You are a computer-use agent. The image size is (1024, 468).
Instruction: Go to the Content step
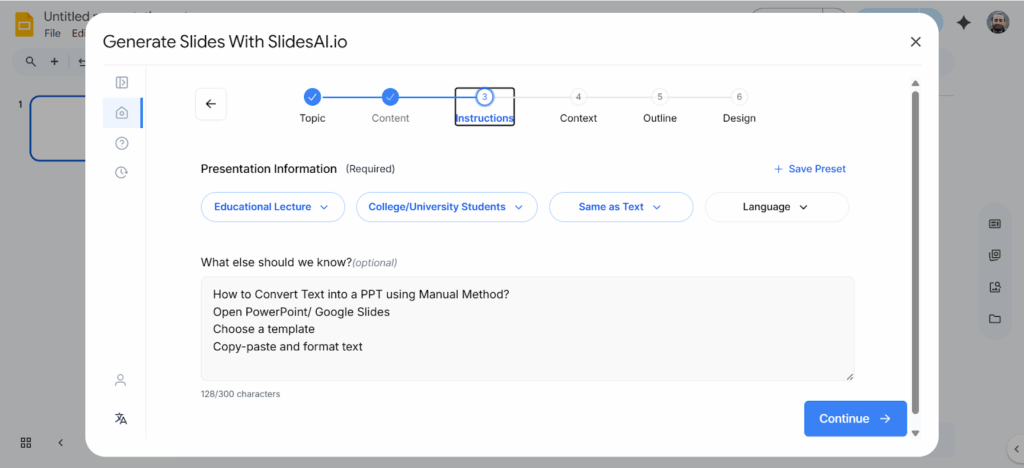tap(390, 97)
